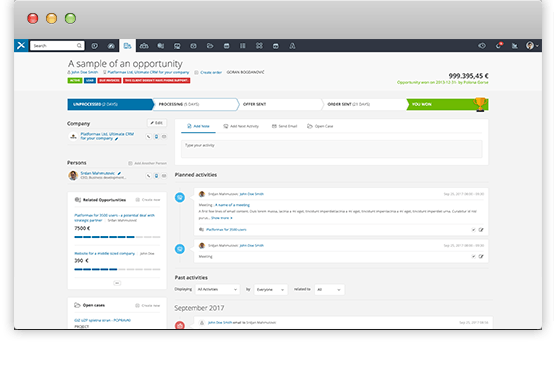
Task: Open the folder icon in the top navbar
Action: point(210,46)
